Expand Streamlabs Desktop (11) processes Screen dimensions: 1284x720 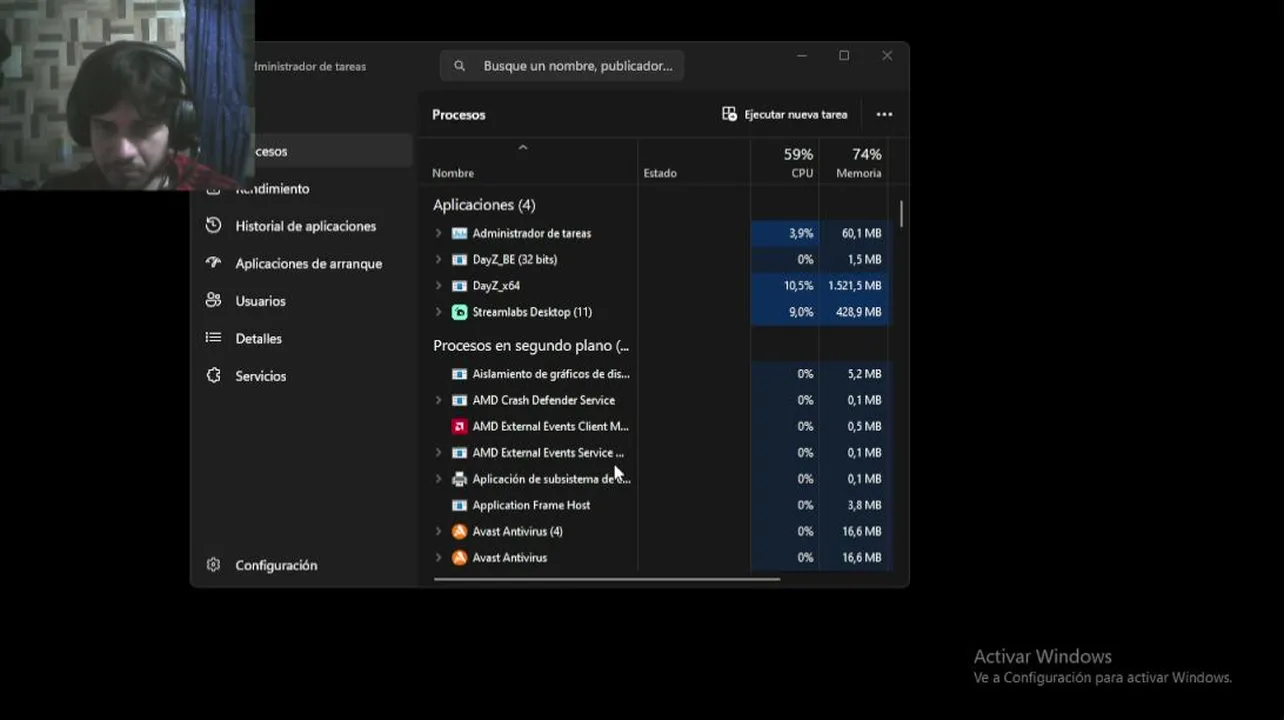coord(438,312)
